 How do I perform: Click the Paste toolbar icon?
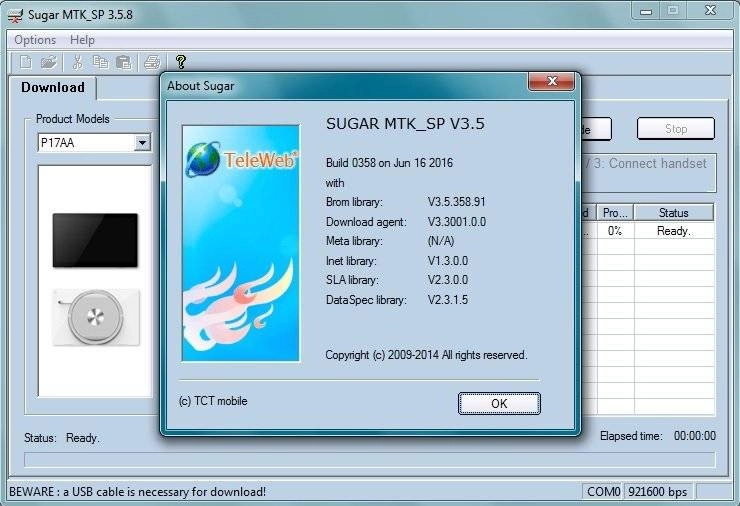point(123,62)
